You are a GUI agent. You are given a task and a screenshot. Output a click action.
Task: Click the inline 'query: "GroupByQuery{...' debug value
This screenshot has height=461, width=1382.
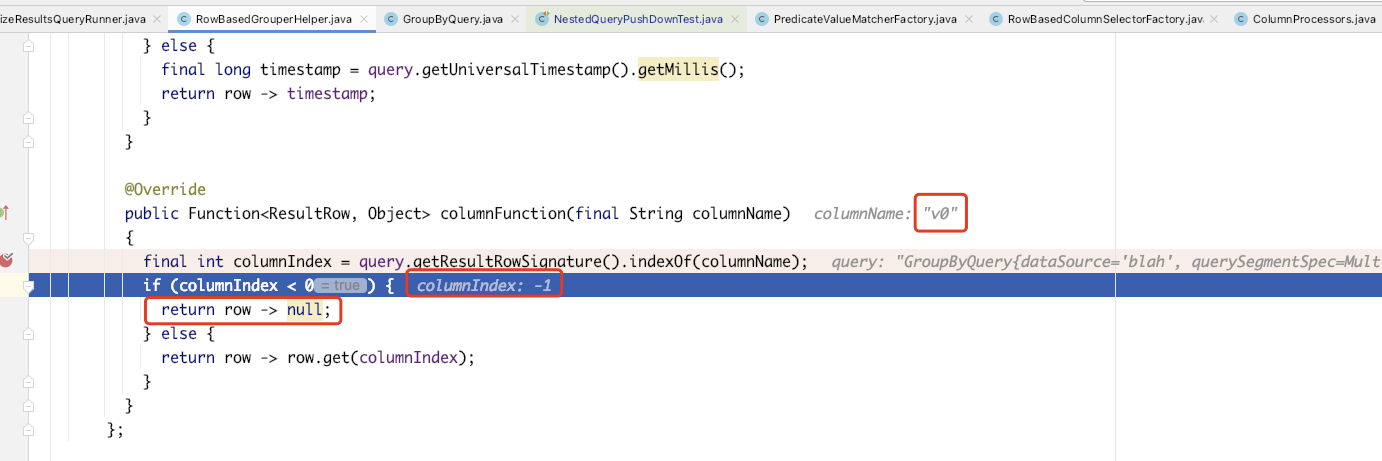[x=1106, y=261]
